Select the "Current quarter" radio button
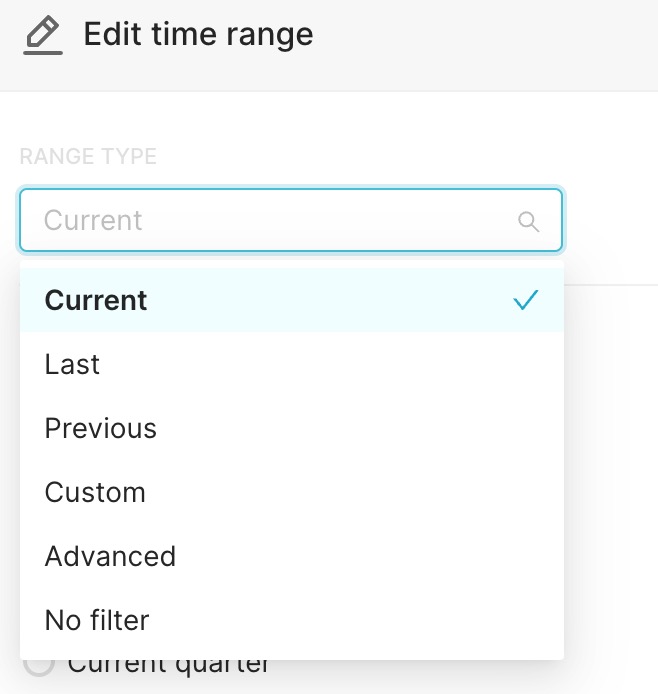The image size is (658, 694). [38, 664]
